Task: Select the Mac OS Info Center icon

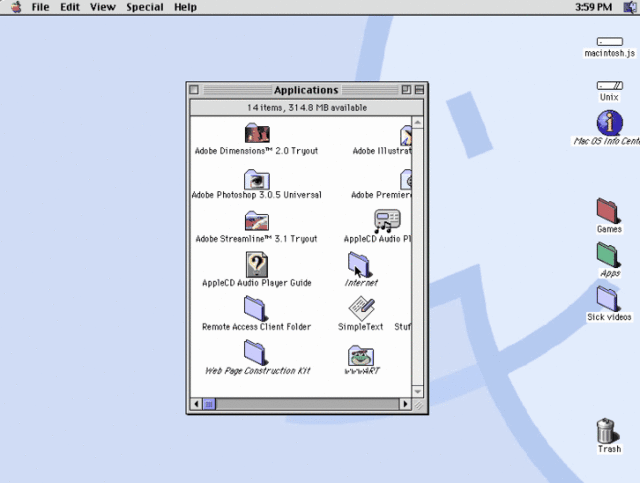Action: click(x=610, y=122)
